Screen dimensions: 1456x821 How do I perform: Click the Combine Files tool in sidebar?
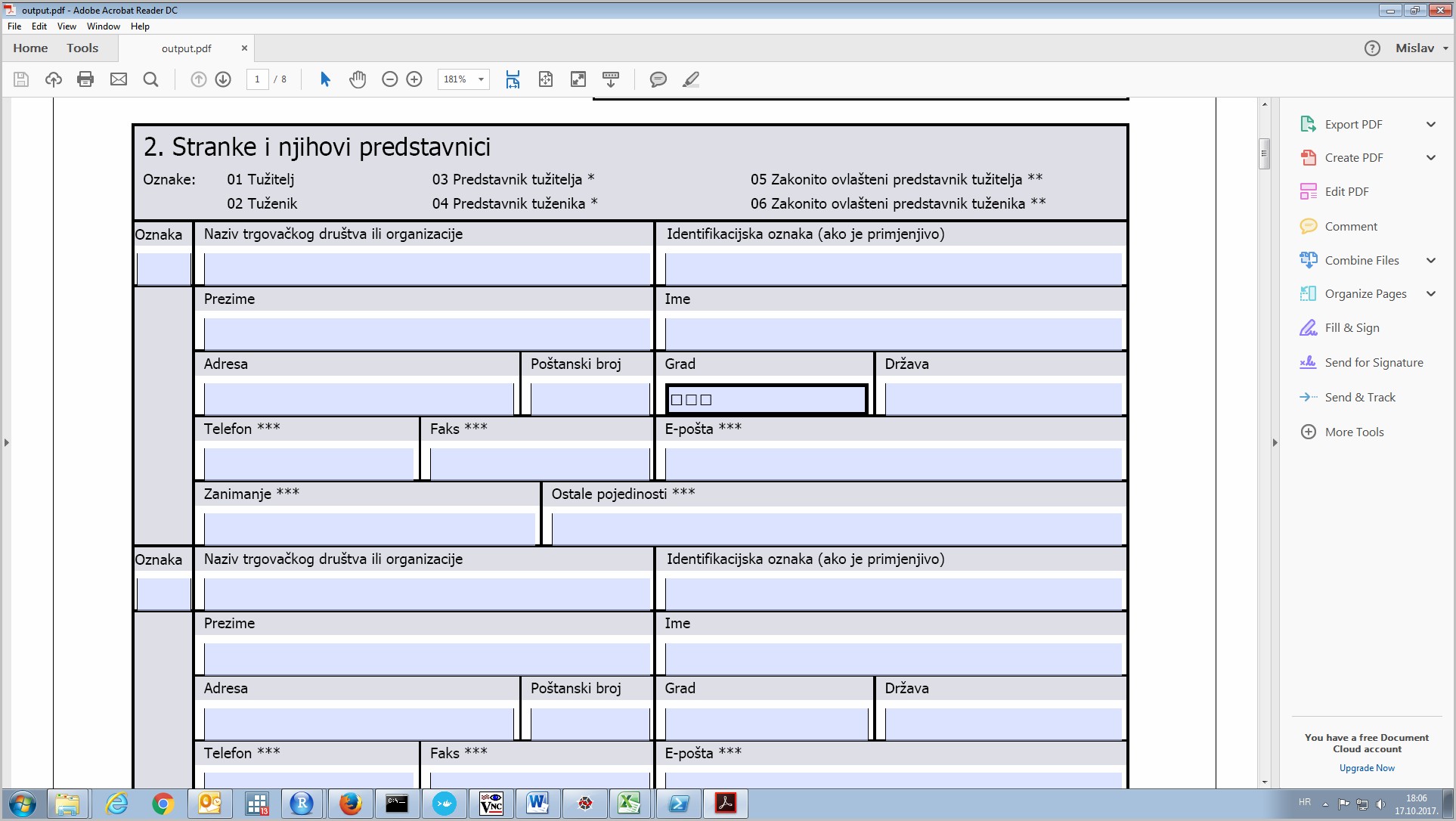click(1362, 259)
